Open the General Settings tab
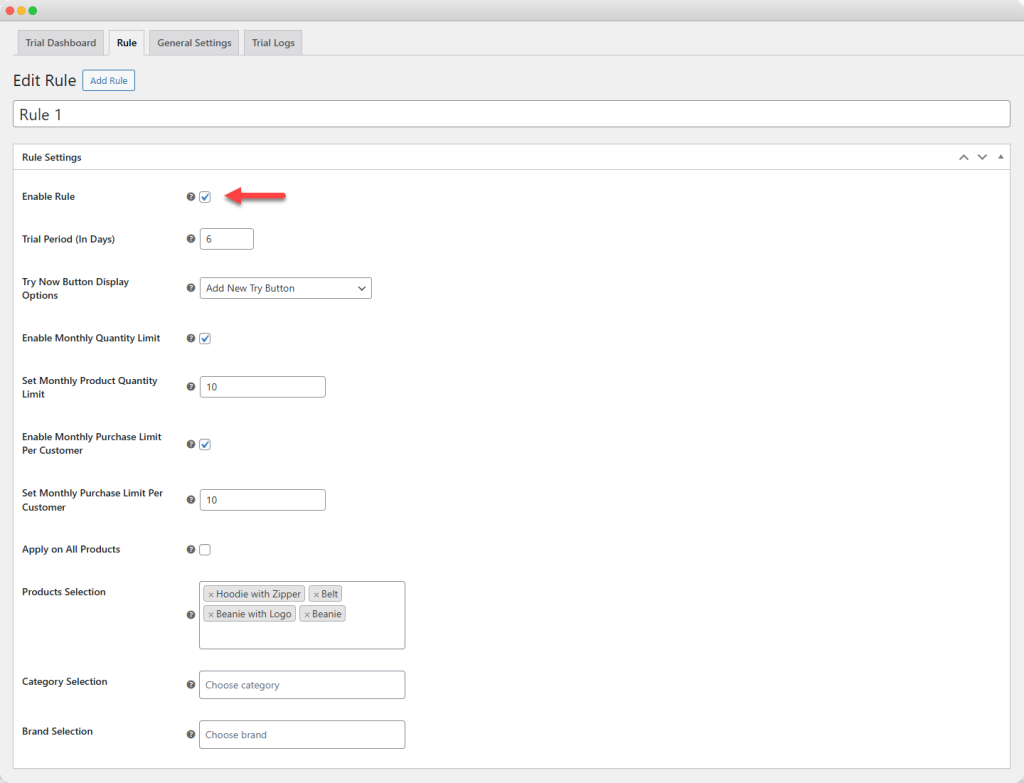 tap(194, 43)
